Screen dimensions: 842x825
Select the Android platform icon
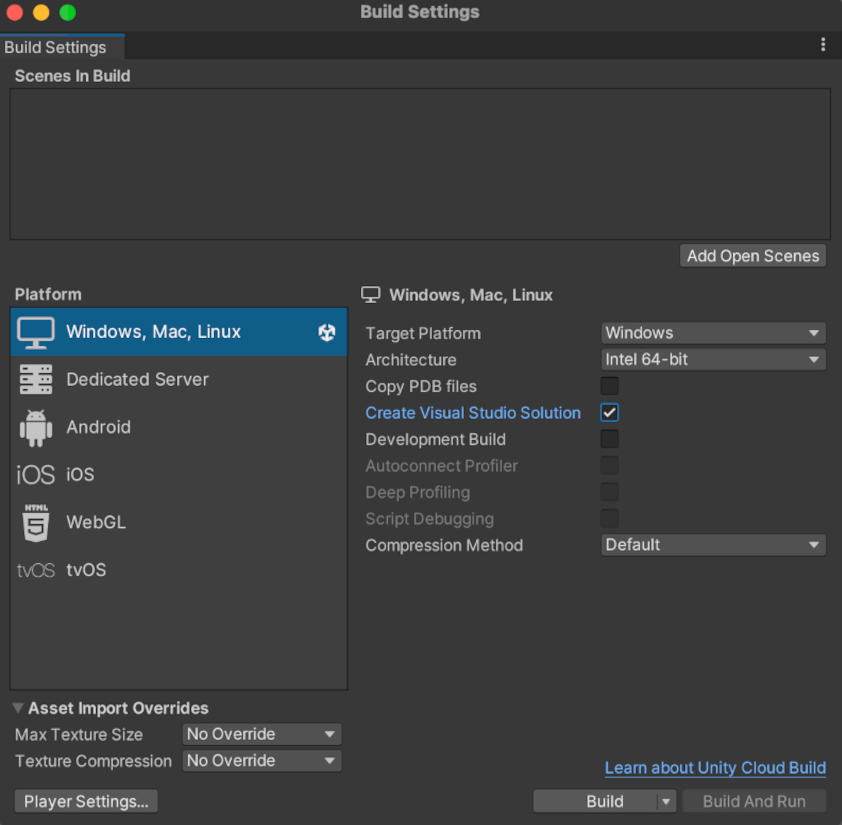pyautogui.click(x=35, y=427)
